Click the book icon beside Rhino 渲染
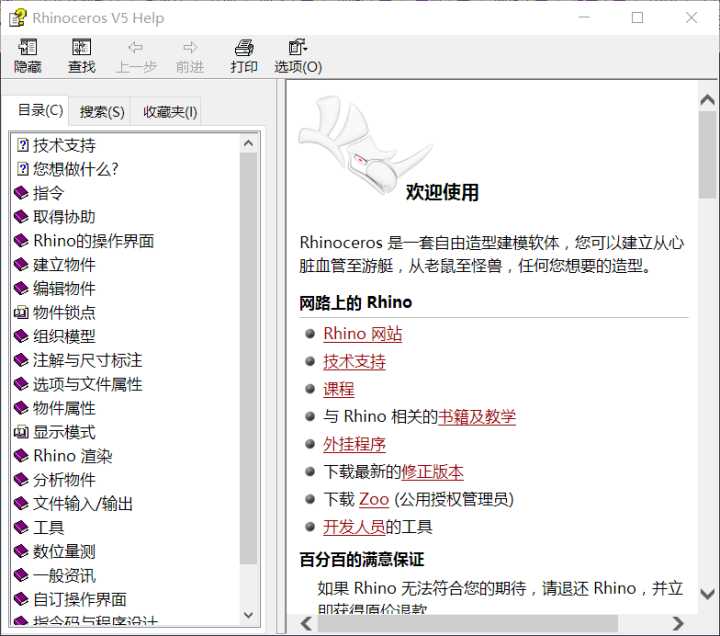 point(21,456)
